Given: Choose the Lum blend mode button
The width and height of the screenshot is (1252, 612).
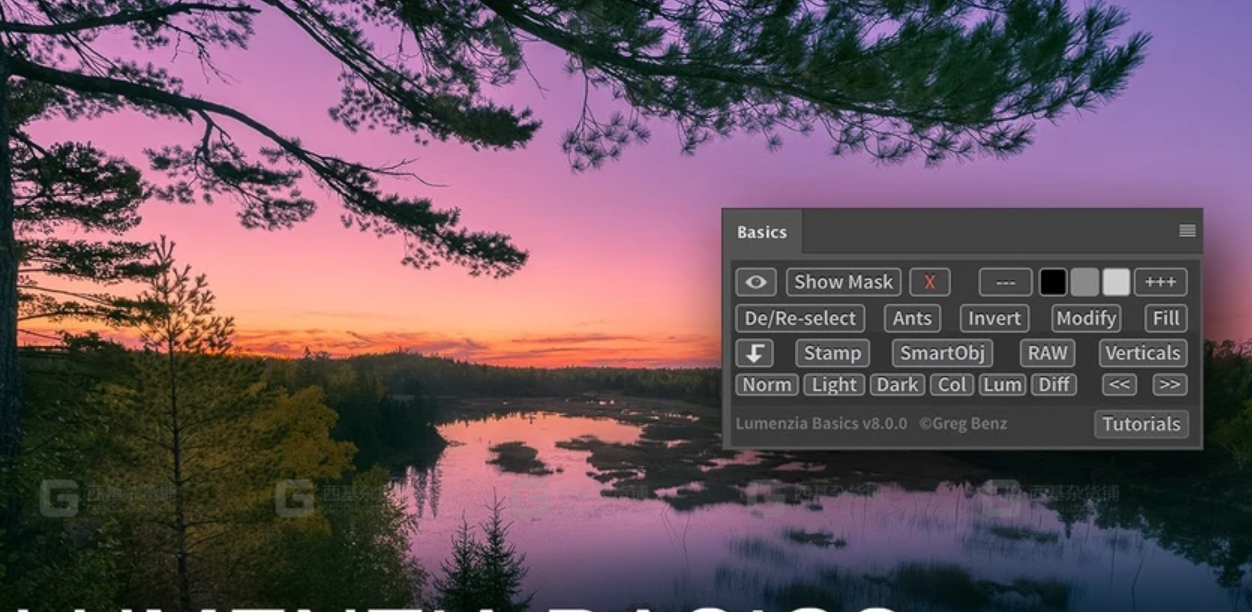Looking at the screenshot, I should (x=1002, y=385).
